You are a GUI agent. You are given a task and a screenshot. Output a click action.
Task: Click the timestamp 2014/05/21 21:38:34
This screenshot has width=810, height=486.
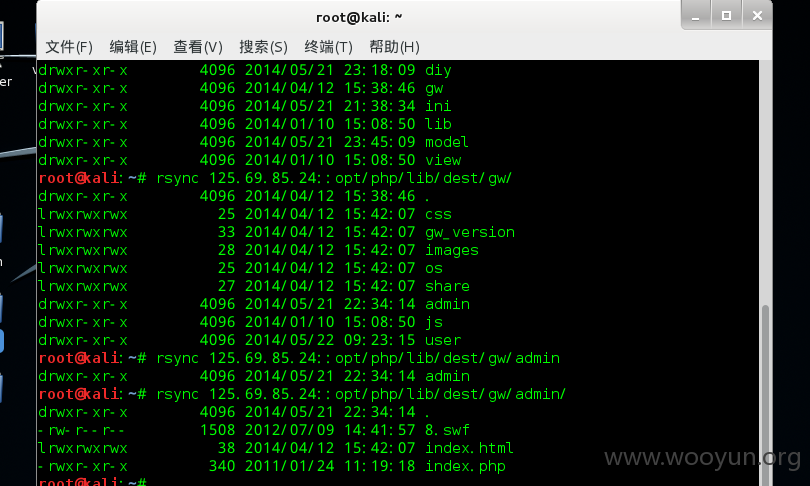(330, 106)
